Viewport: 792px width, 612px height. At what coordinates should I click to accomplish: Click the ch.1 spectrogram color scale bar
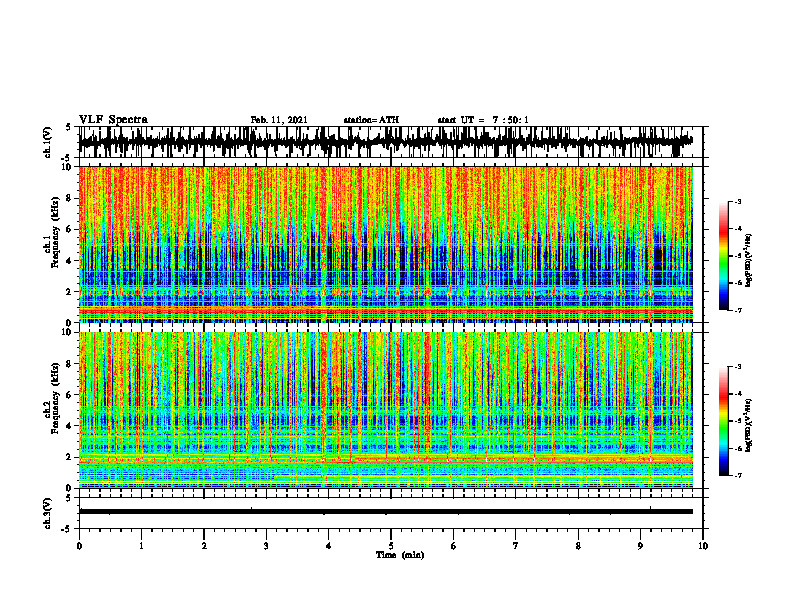pos(724,256)
